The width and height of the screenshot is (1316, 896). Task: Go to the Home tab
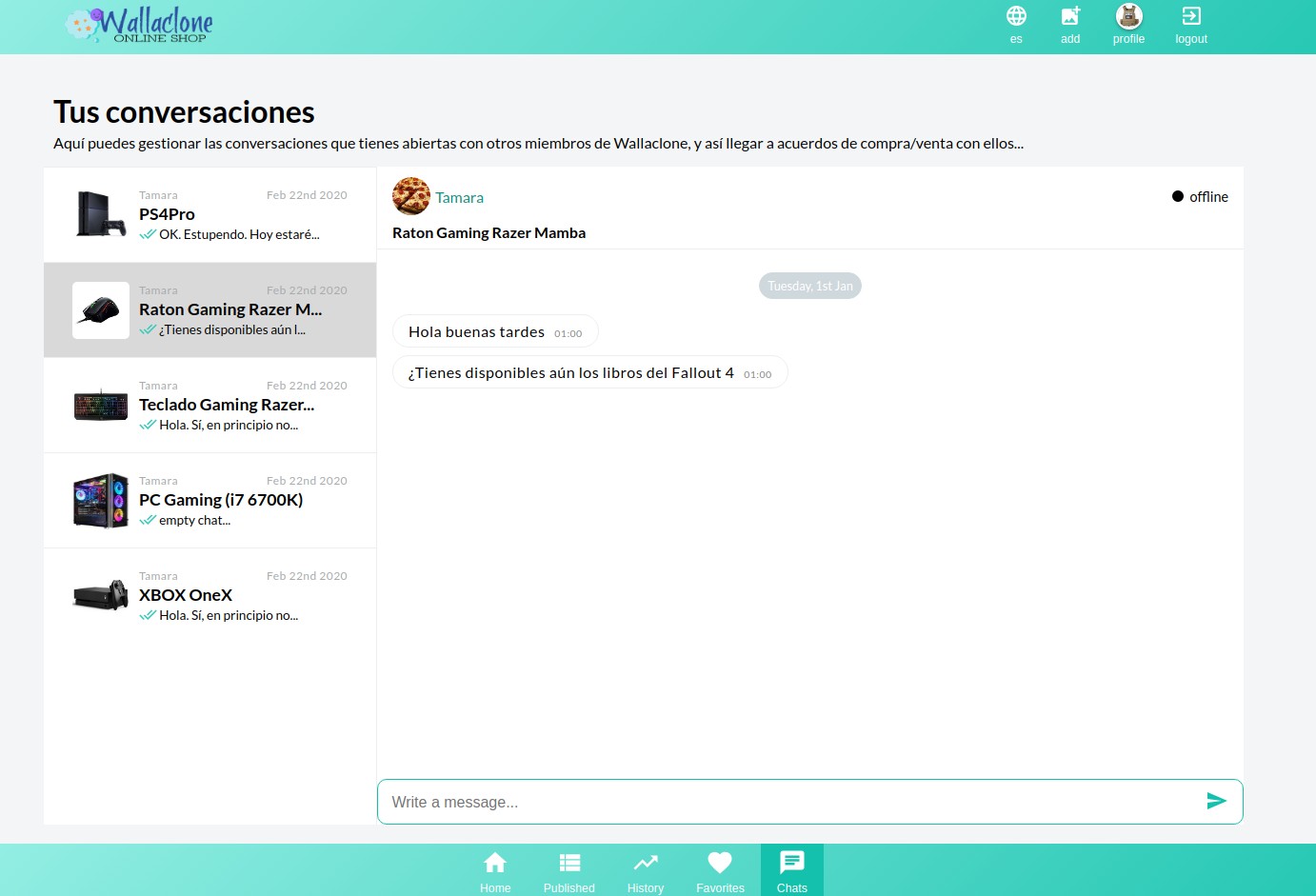495,871
